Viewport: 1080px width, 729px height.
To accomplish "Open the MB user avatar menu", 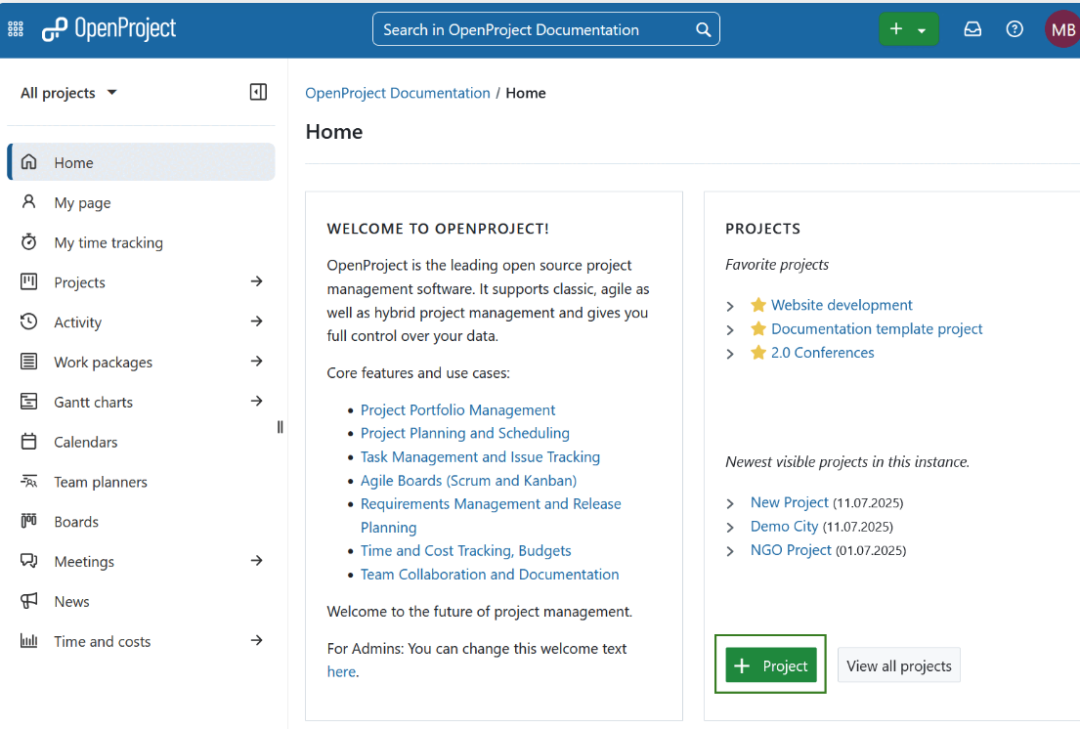I will [1062, 30].
